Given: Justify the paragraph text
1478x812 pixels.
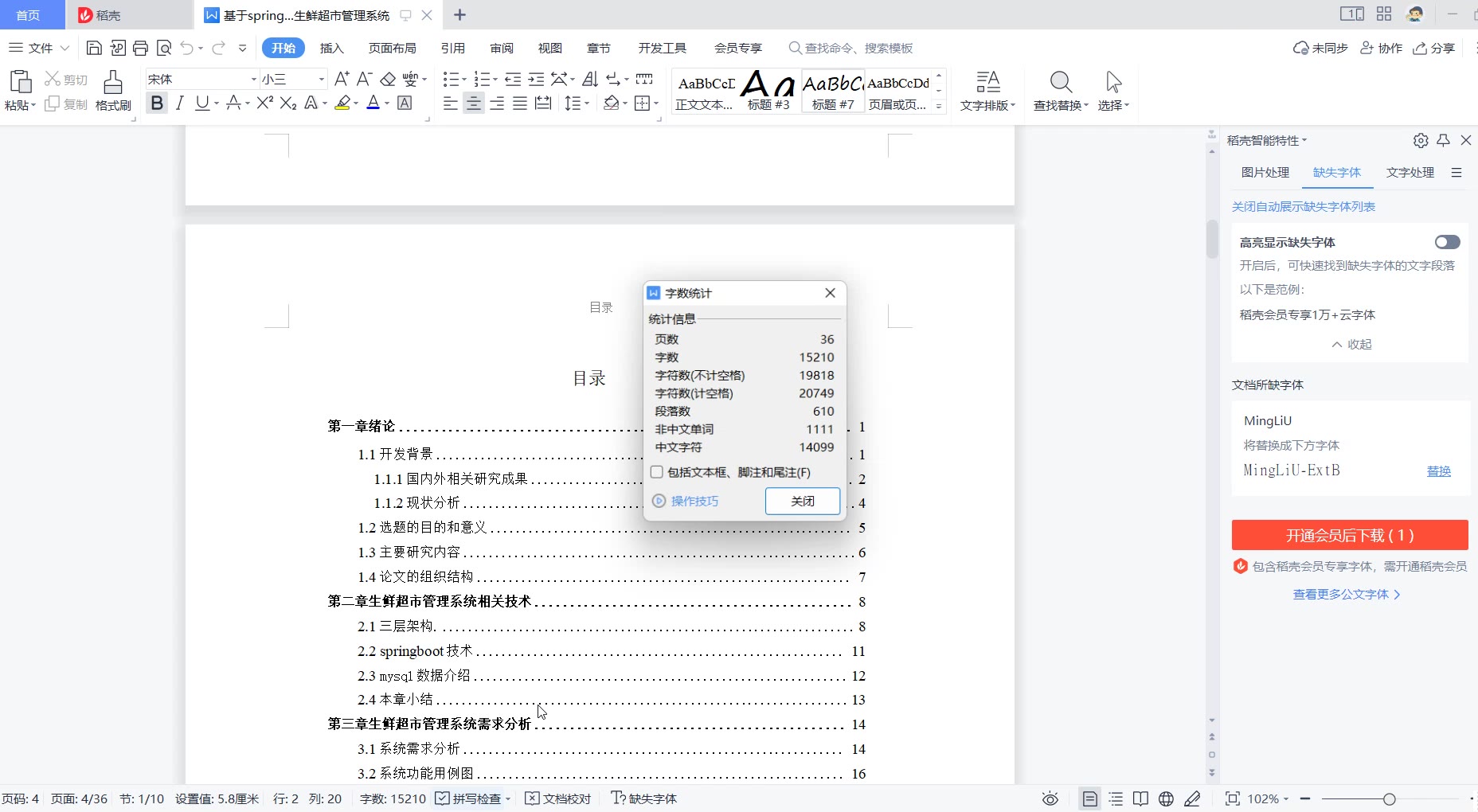Looking at the screenshot, I should [x=520, y=103].
